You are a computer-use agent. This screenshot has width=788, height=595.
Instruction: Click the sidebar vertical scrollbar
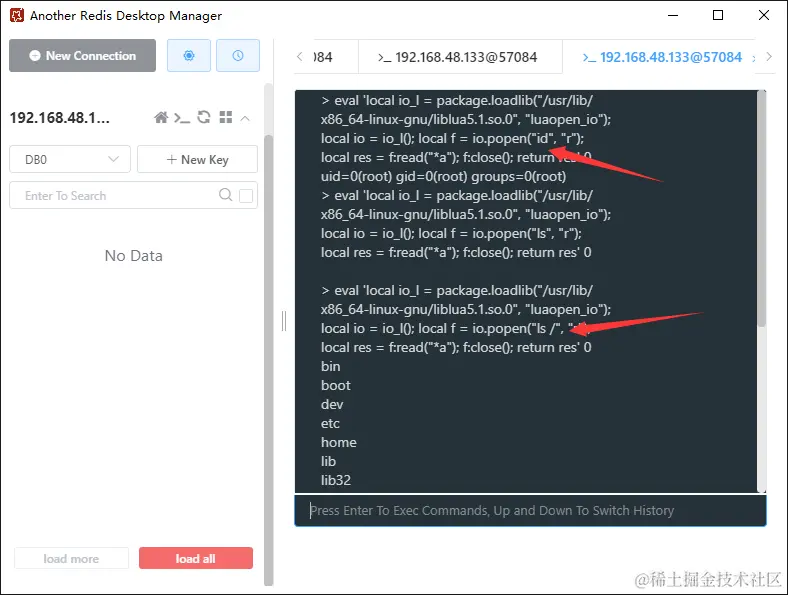tap(268, 359)
